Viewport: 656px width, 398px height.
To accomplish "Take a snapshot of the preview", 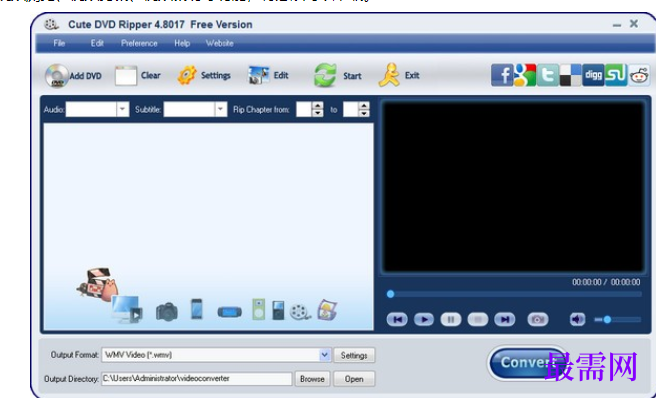I will pos(538,320).
